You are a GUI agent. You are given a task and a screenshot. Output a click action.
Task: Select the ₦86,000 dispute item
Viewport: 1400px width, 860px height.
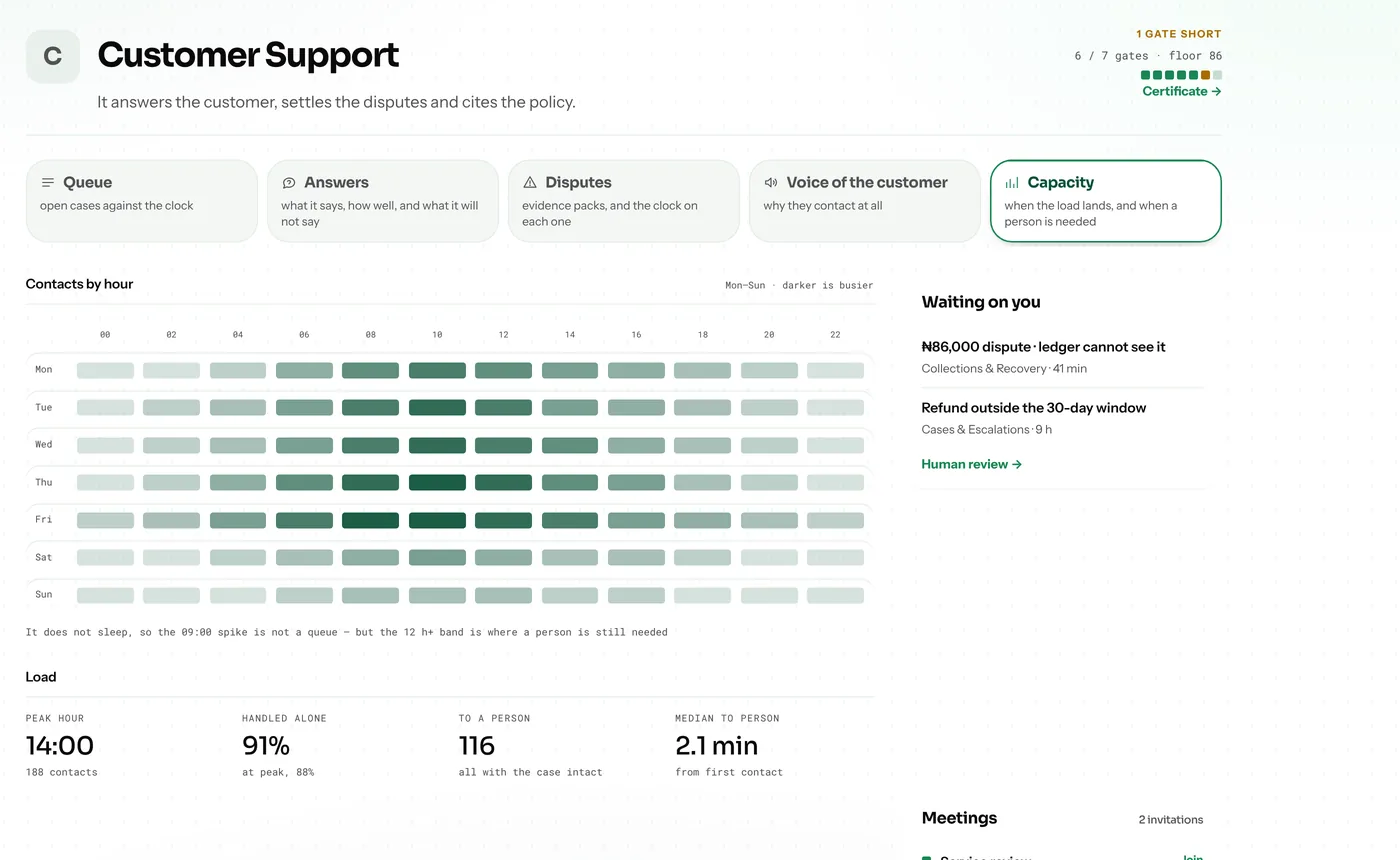click(x=1063, y=357)
